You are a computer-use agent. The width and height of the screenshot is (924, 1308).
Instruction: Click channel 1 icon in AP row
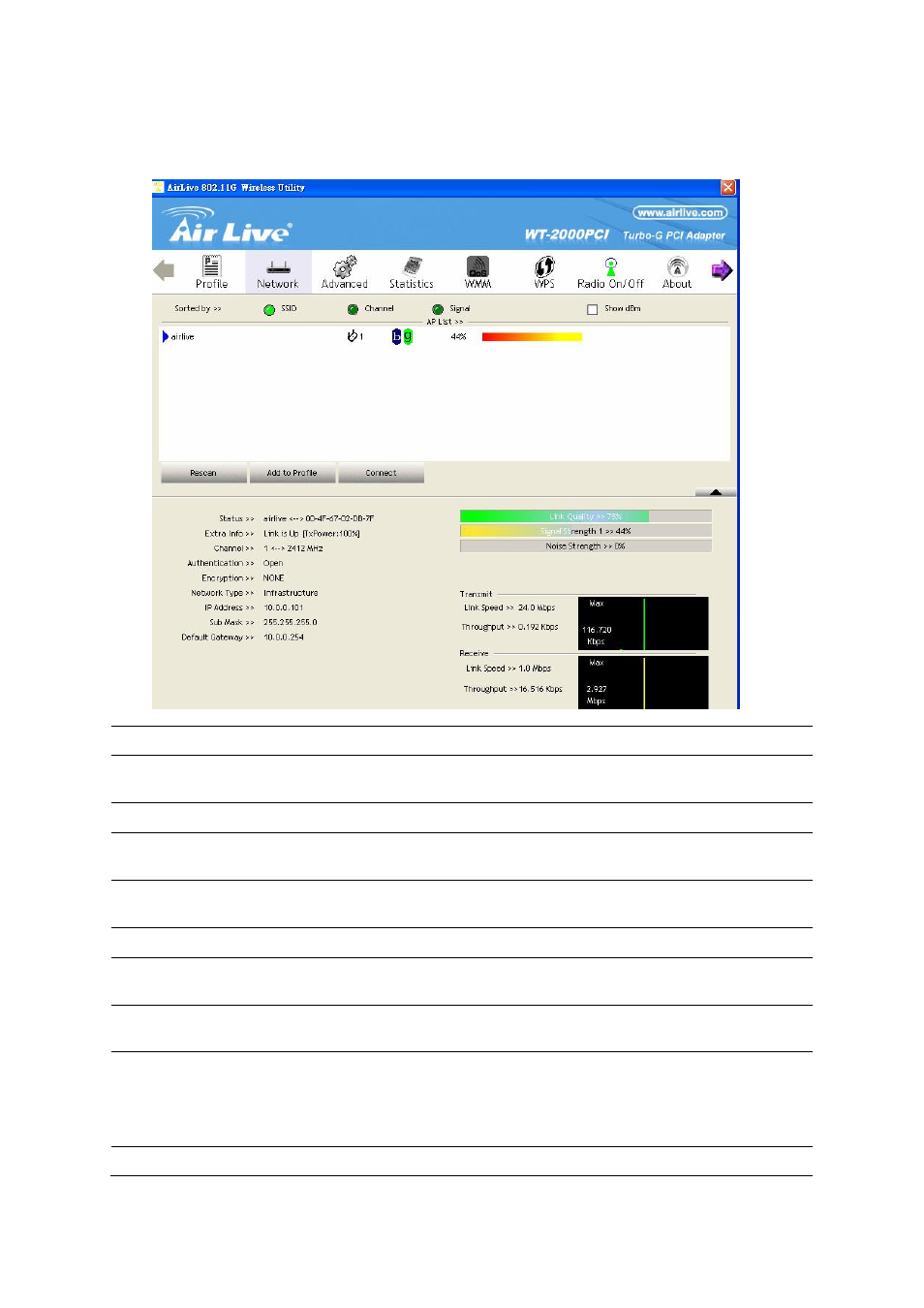(x=354, y=336)
